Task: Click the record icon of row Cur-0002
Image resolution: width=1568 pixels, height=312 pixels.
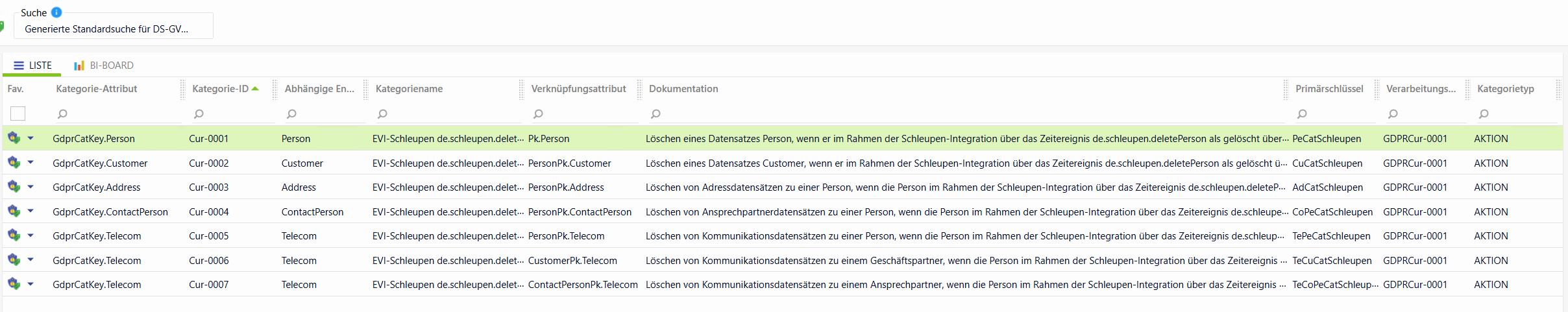Action: (x=14, y=162)
